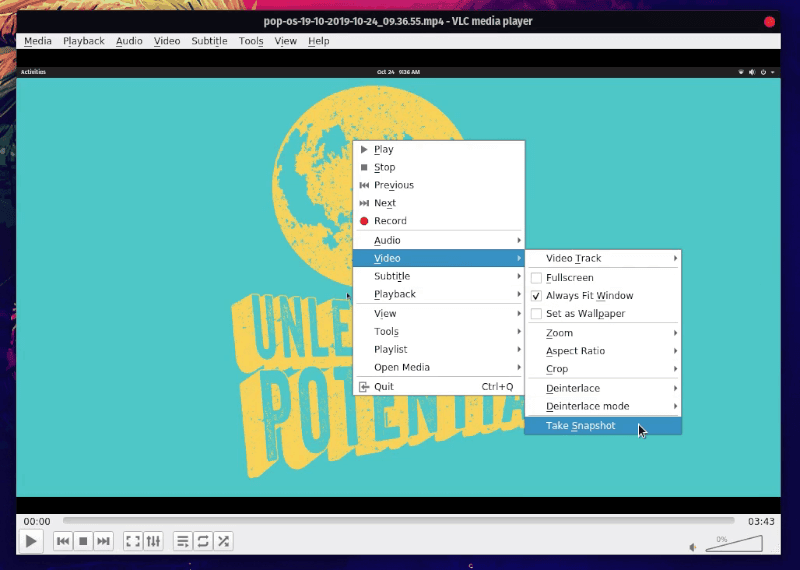This screenshot has height=570, width=800.
Task: Click the previous track button in toolbar
Action: [63, 541]
